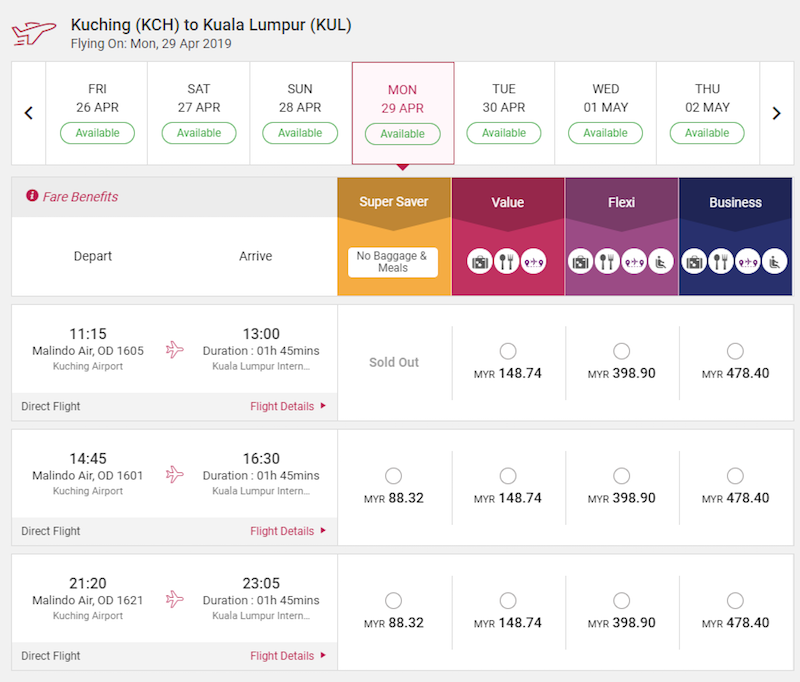Select Super Saver fare for the 14:45 flight
This screenshot has height=682, width=800.
point(394,476)
